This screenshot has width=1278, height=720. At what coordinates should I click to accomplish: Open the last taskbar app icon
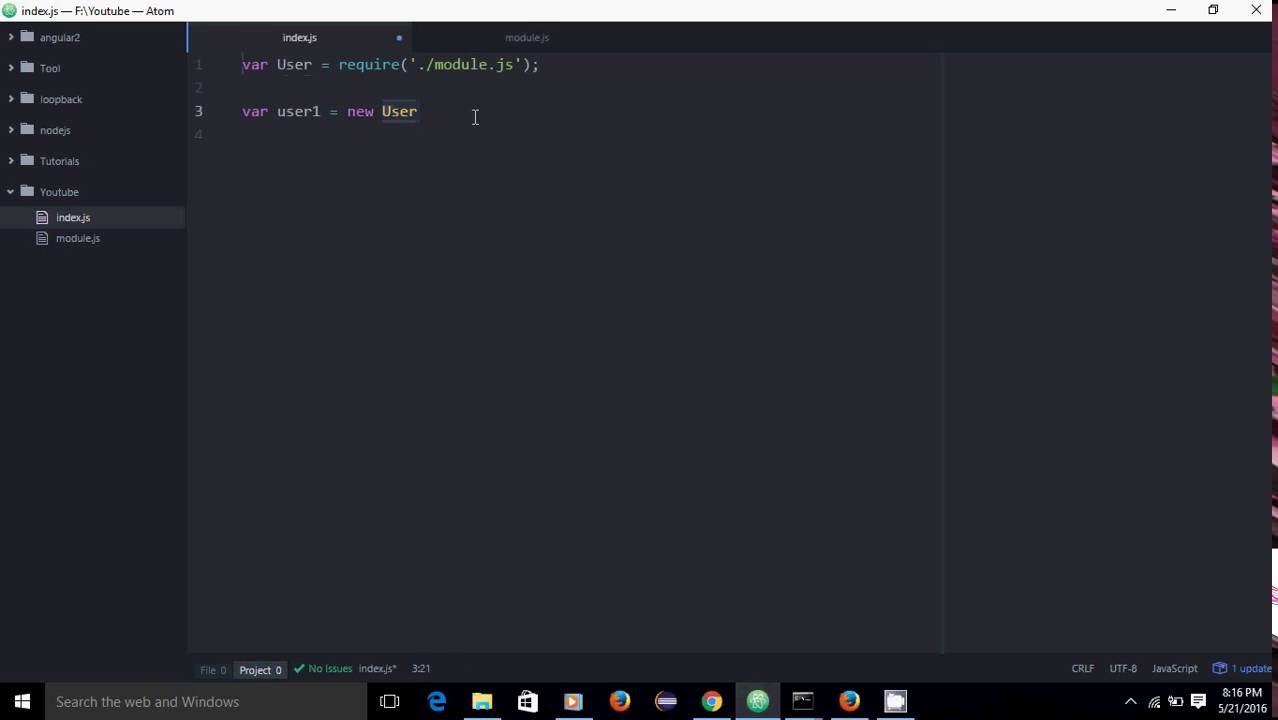click(x=895, y=702)
